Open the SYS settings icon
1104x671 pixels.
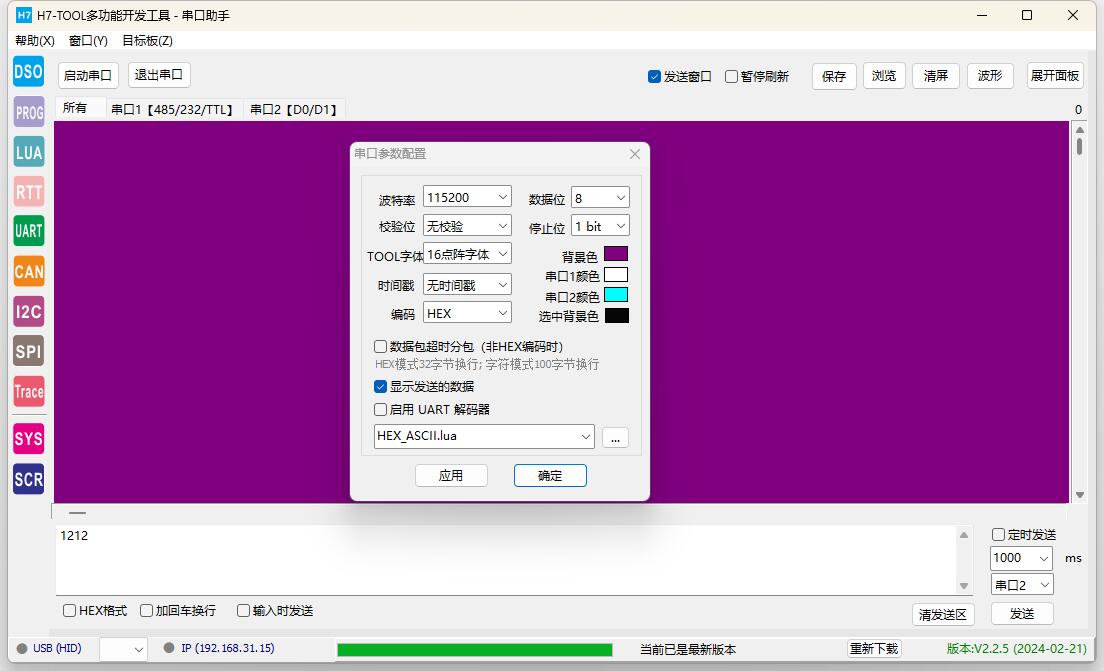29,439
